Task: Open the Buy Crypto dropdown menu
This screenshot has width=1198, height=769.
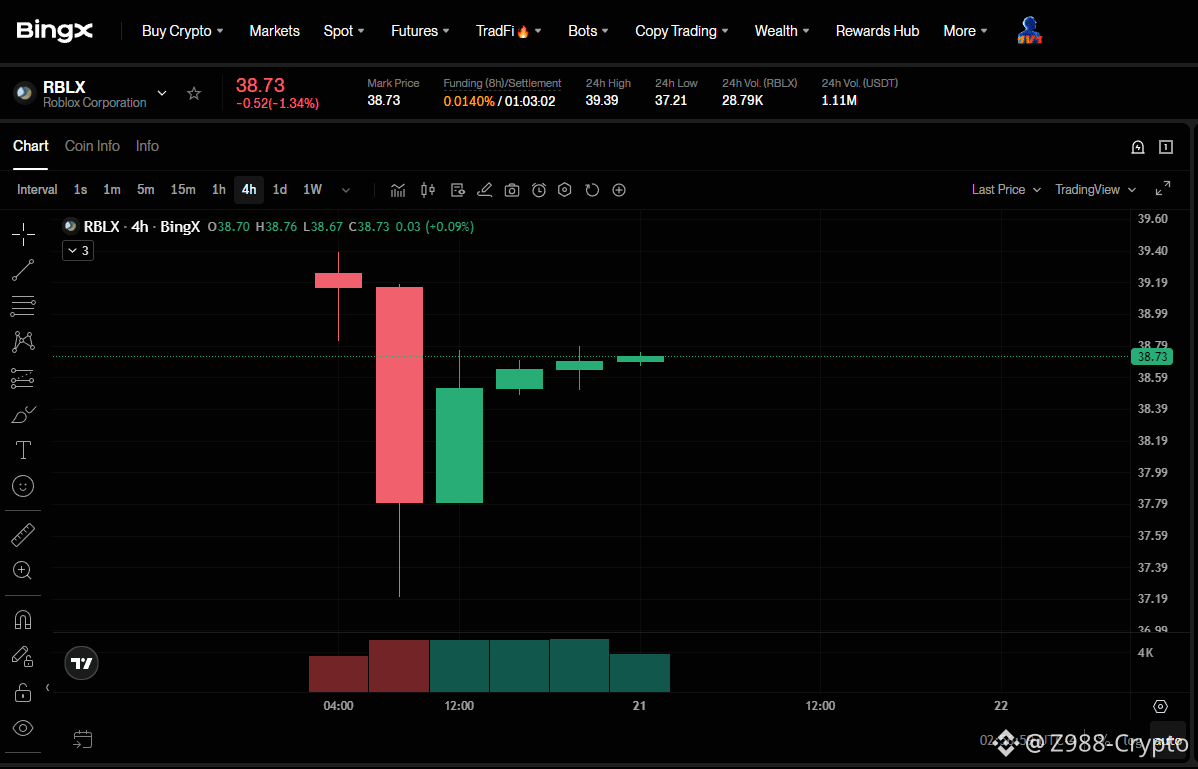Action: (183, 31)
